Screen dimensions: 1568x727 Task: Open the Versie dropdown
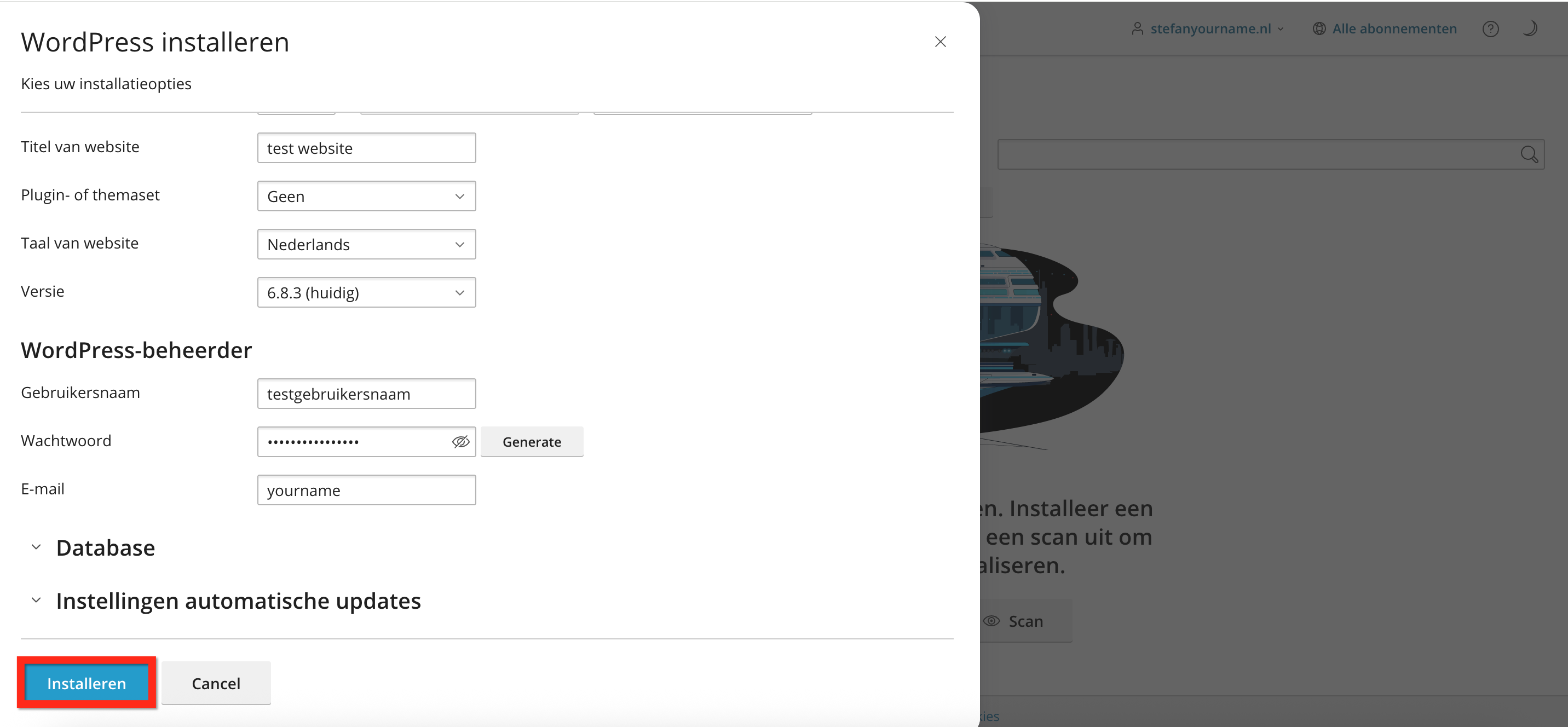coord(366,292)
